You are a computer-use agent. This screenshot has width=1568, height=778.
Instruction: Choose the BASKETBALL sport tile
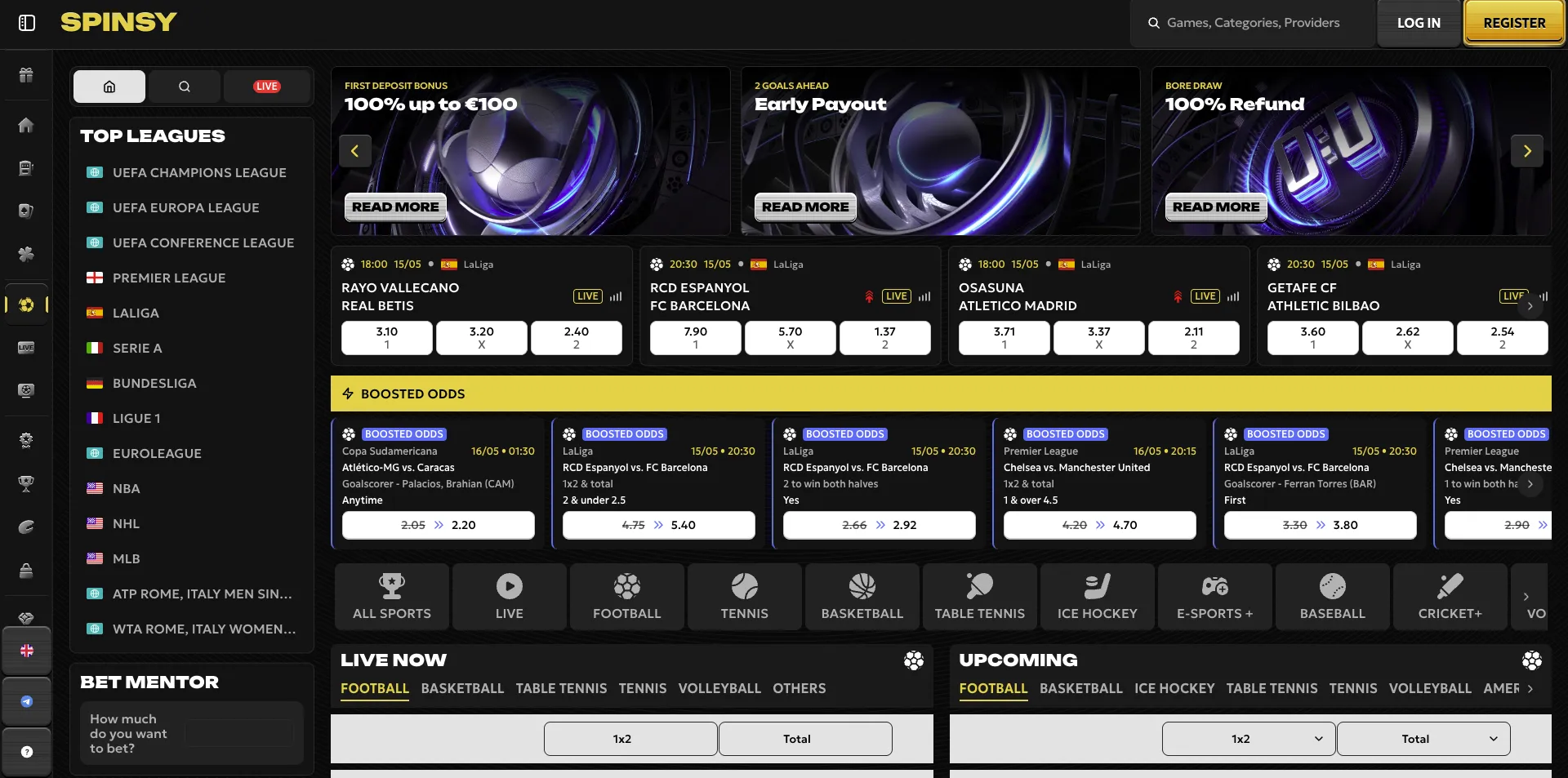click(x=862, y=597)
